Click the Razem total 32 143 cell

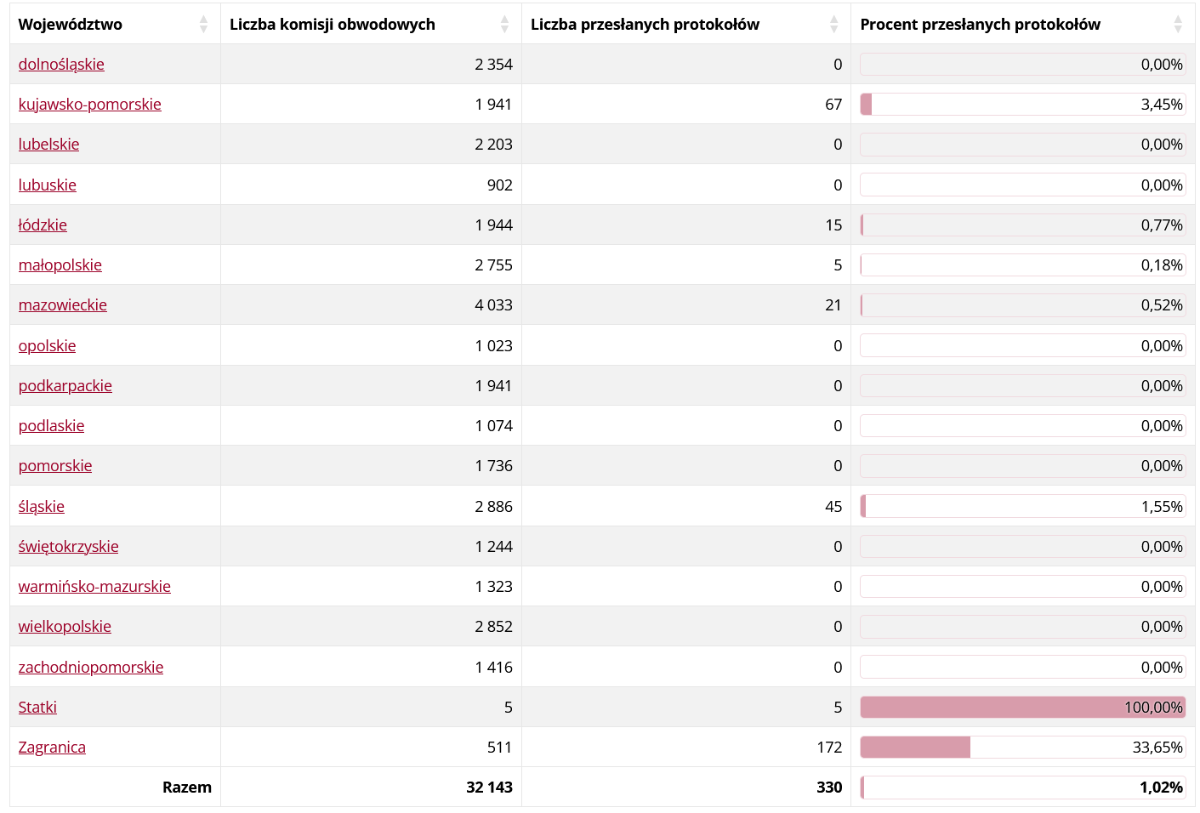tap(489, 787)
